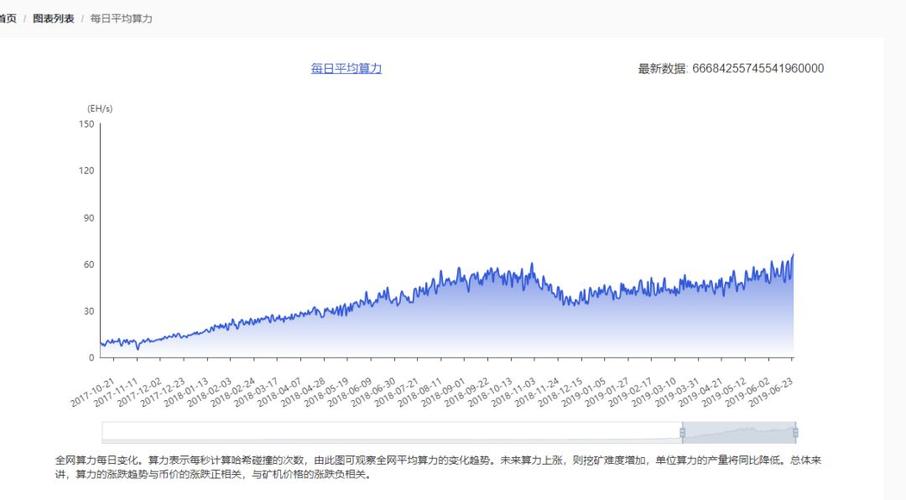906x500 pixels.
Task: Go to 图表列表 in breadcrumb
Action: (x=53, y=18)
